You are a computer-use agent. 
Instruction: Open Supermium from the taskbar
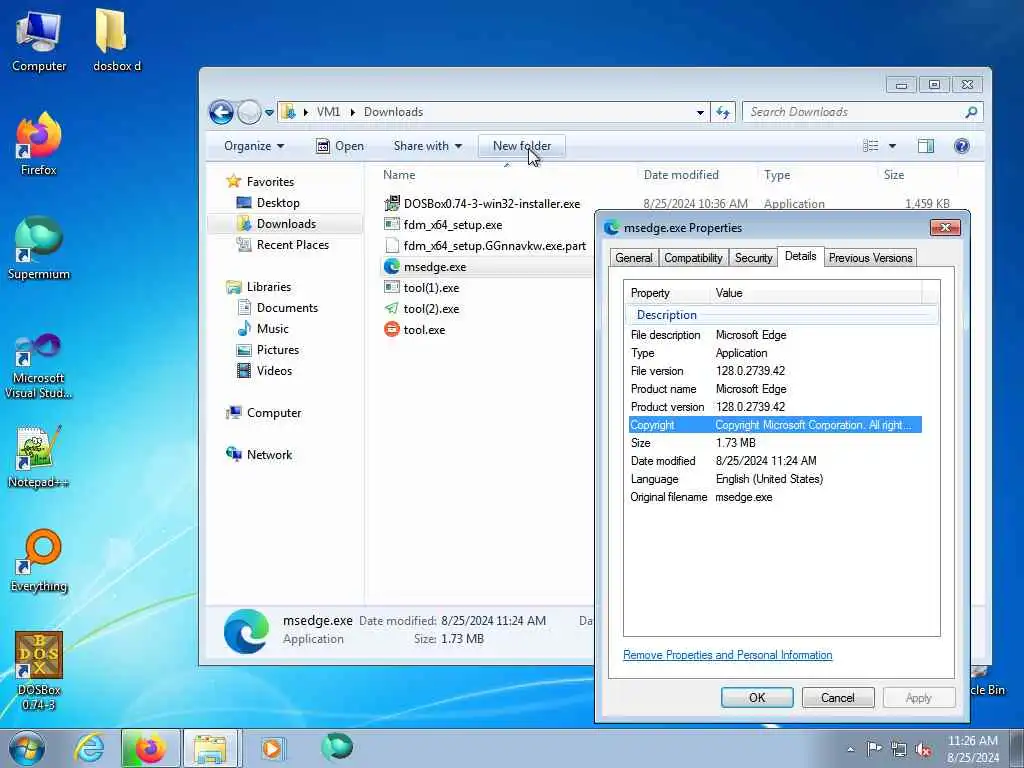(337, 747)
